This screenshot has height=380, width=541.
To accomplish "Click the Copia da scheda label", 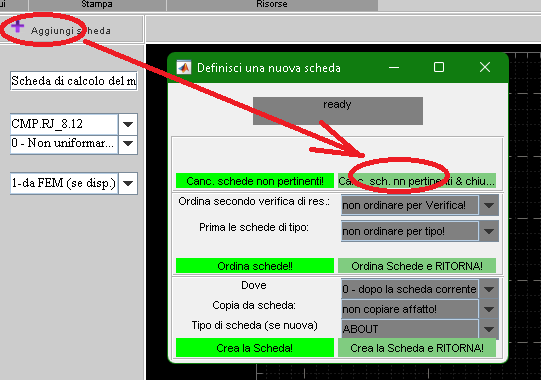I will [254, 305].
